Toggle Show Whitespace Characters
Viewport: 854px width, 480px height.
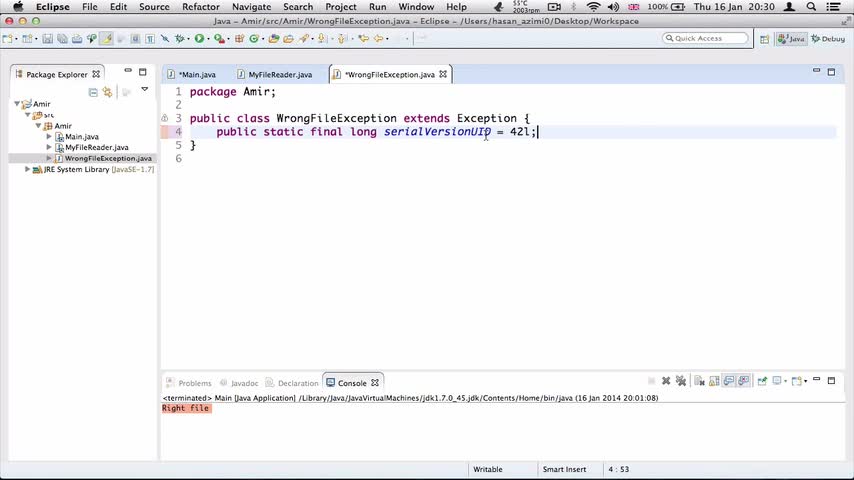pyautogui.click(x=150, y=38)
